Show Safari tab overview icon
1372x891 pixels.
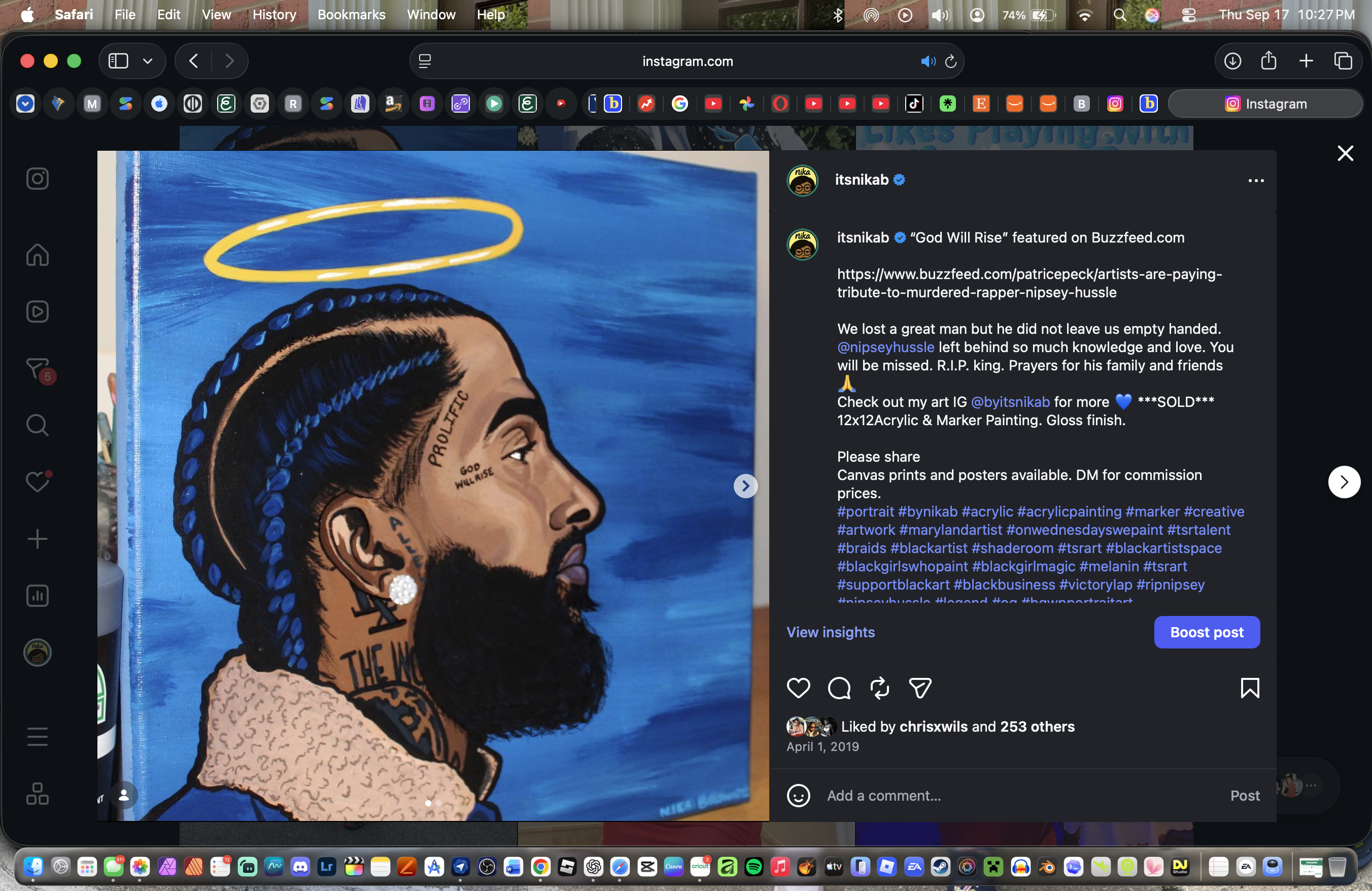pyautogui.click(x=1343, y=61)
